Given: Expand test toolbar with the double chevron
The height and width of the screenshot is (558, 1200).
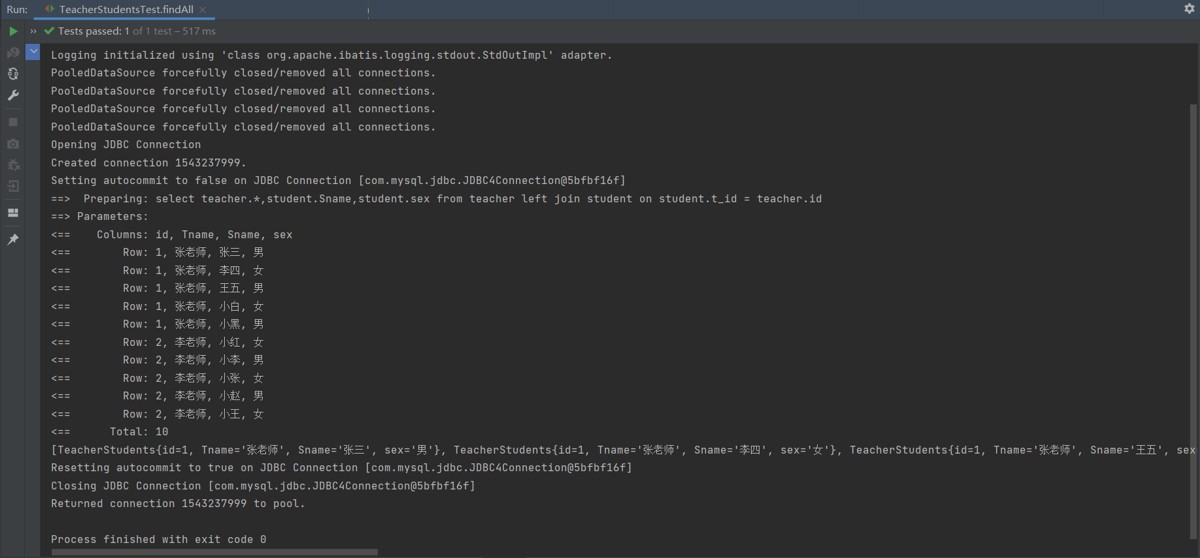Looking at the screenshot, I should (33, 32).
